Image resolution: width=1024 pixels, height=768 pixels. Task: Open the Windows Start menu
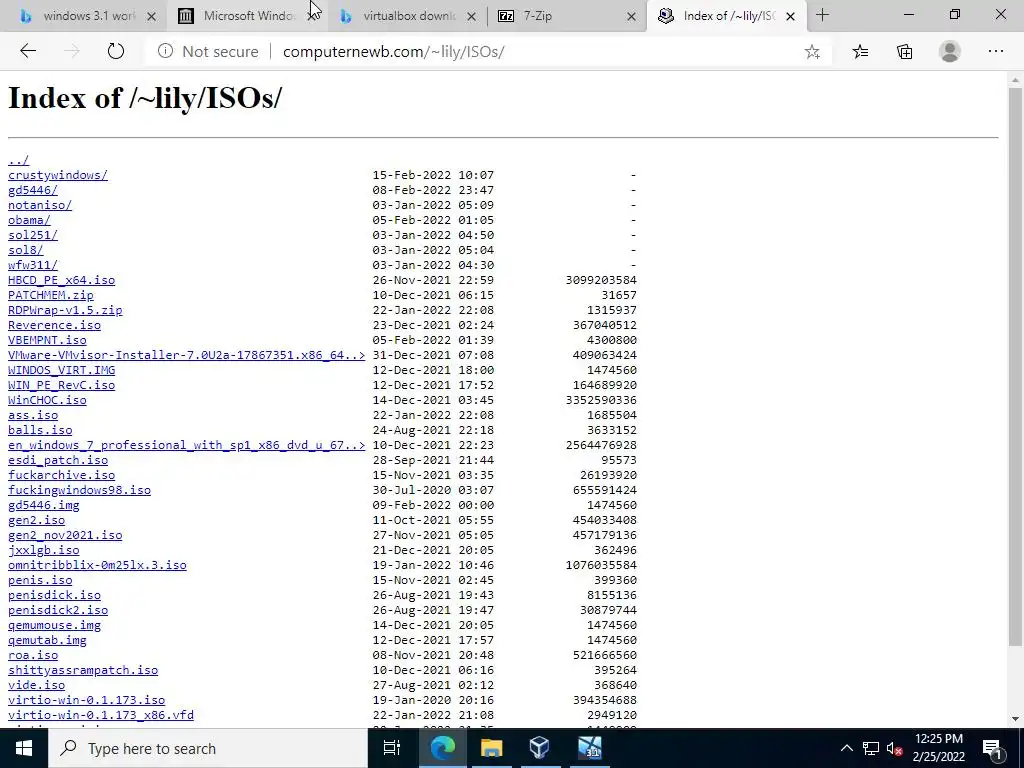(x=24, y=748)
